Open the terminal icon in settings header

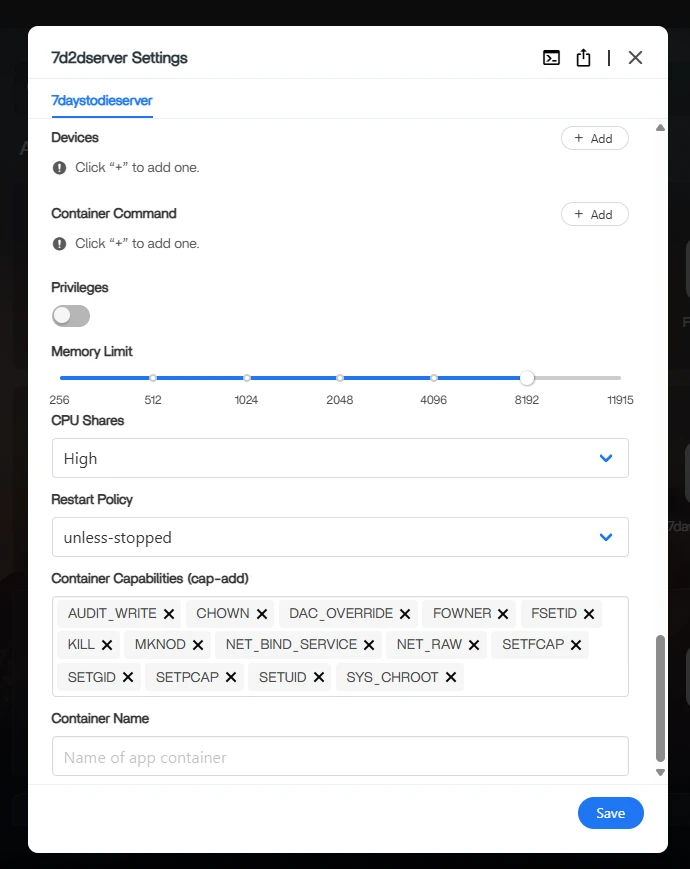tap(551, 58)
